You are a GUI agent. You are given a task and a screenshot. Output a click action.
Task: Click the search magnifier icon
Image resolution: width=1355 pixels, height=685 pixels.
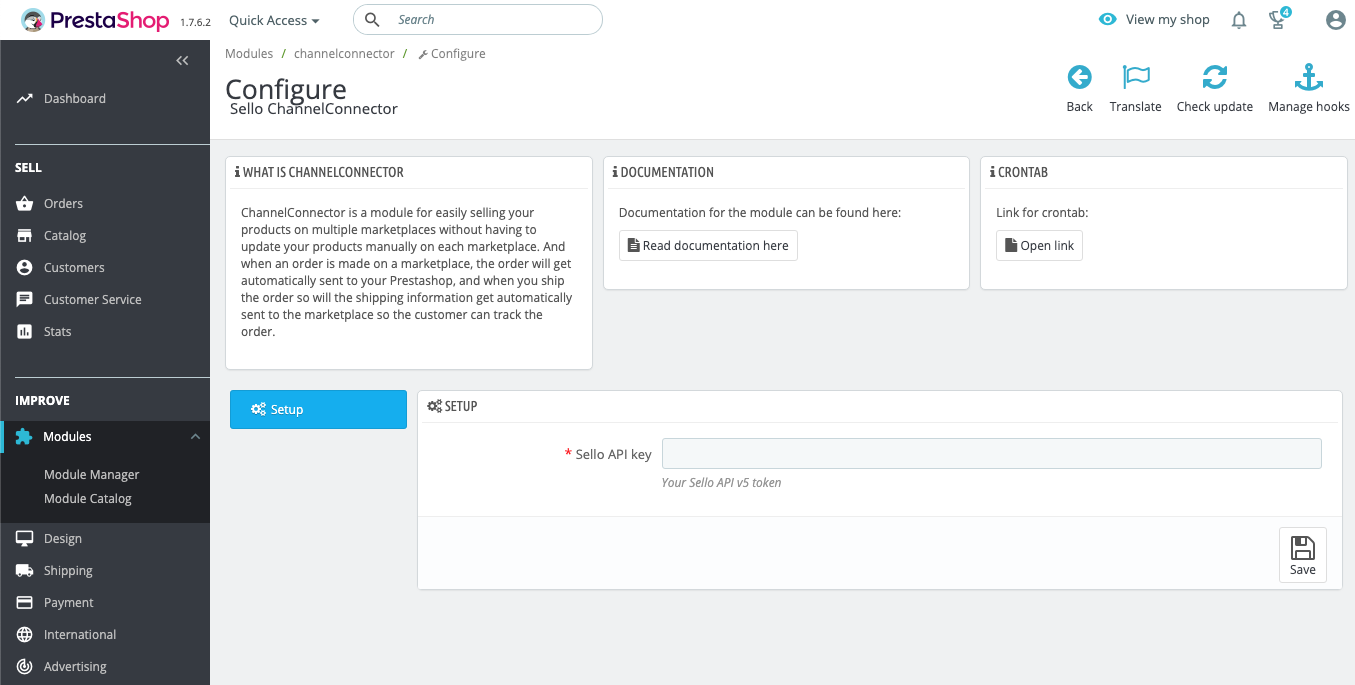pyautogui.click(x=372, y=19)
